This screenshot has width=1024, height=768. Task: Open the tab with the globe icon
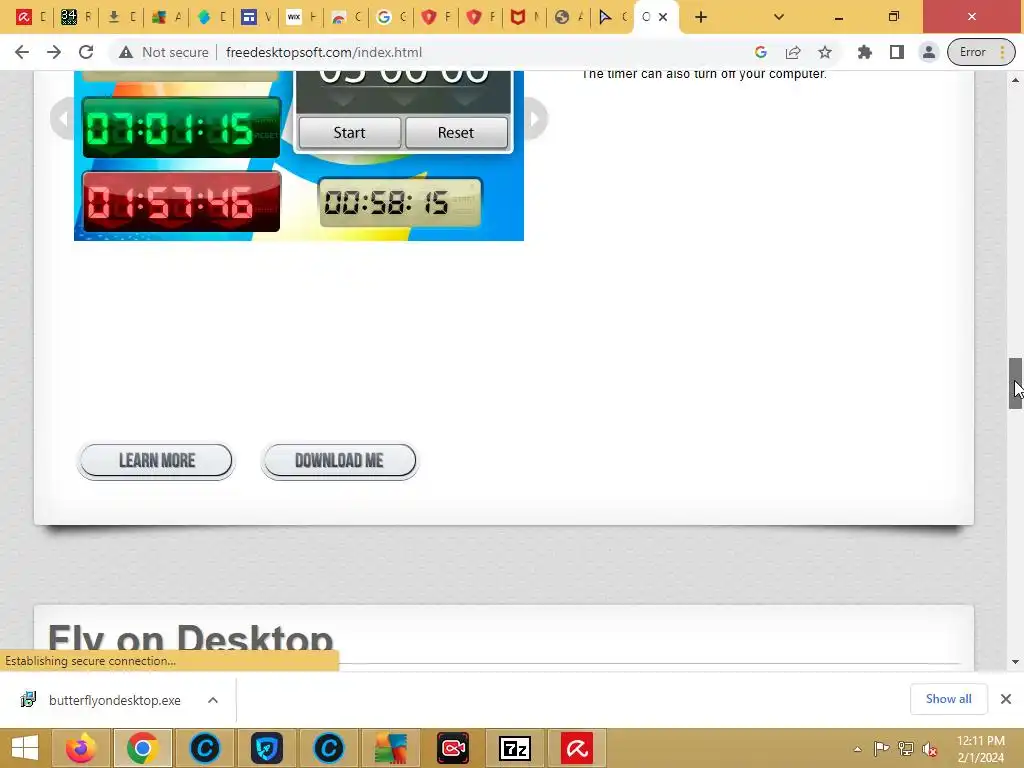(x=569, y=17)
